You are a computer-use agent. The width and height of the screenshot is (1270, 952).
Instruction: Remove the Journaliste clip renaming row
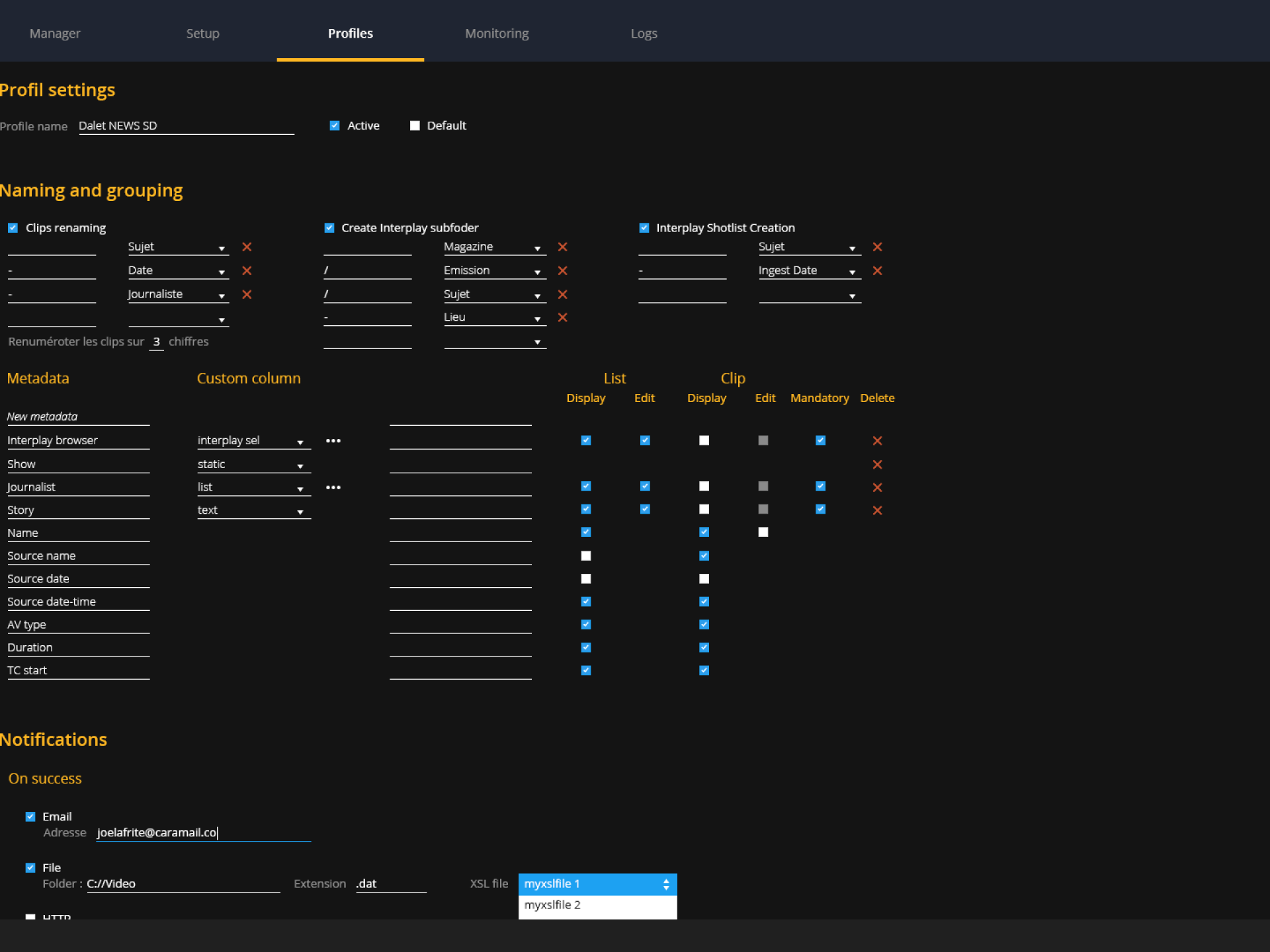(x=247, y=294)
